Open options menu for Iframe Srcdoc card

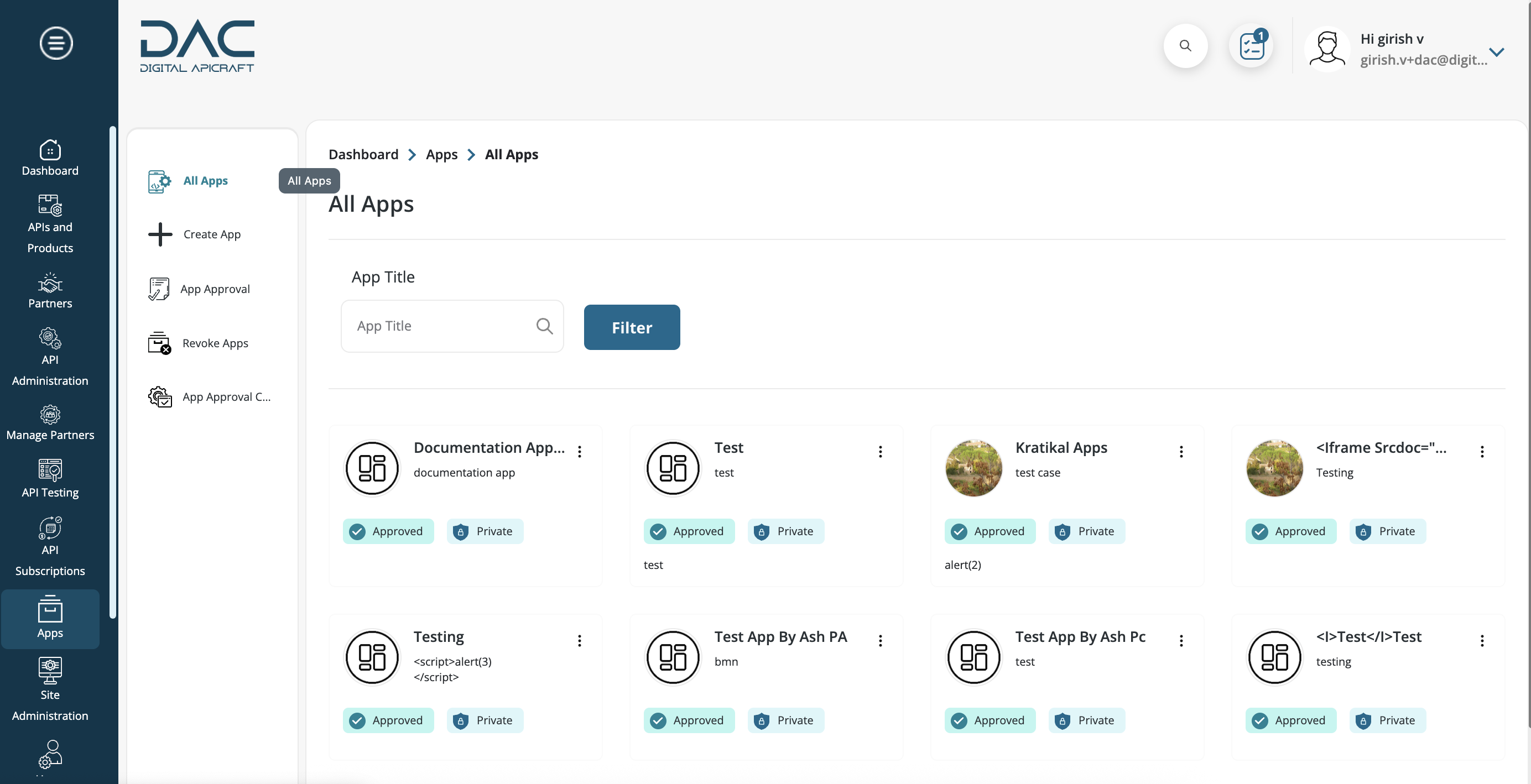point(1481,451)
